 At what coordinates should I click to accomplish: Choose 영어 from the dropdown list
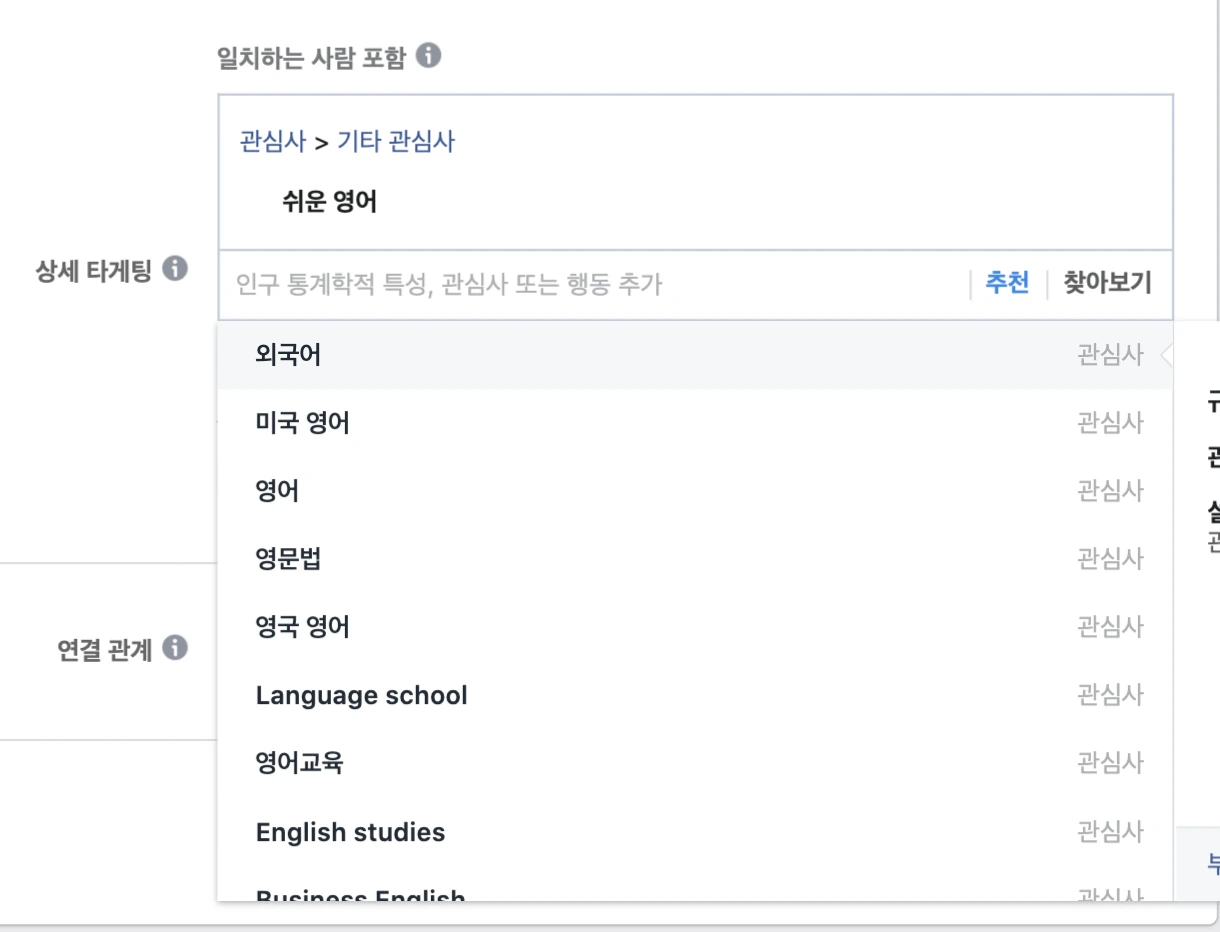pyautogui.click(x=277, y=491)
